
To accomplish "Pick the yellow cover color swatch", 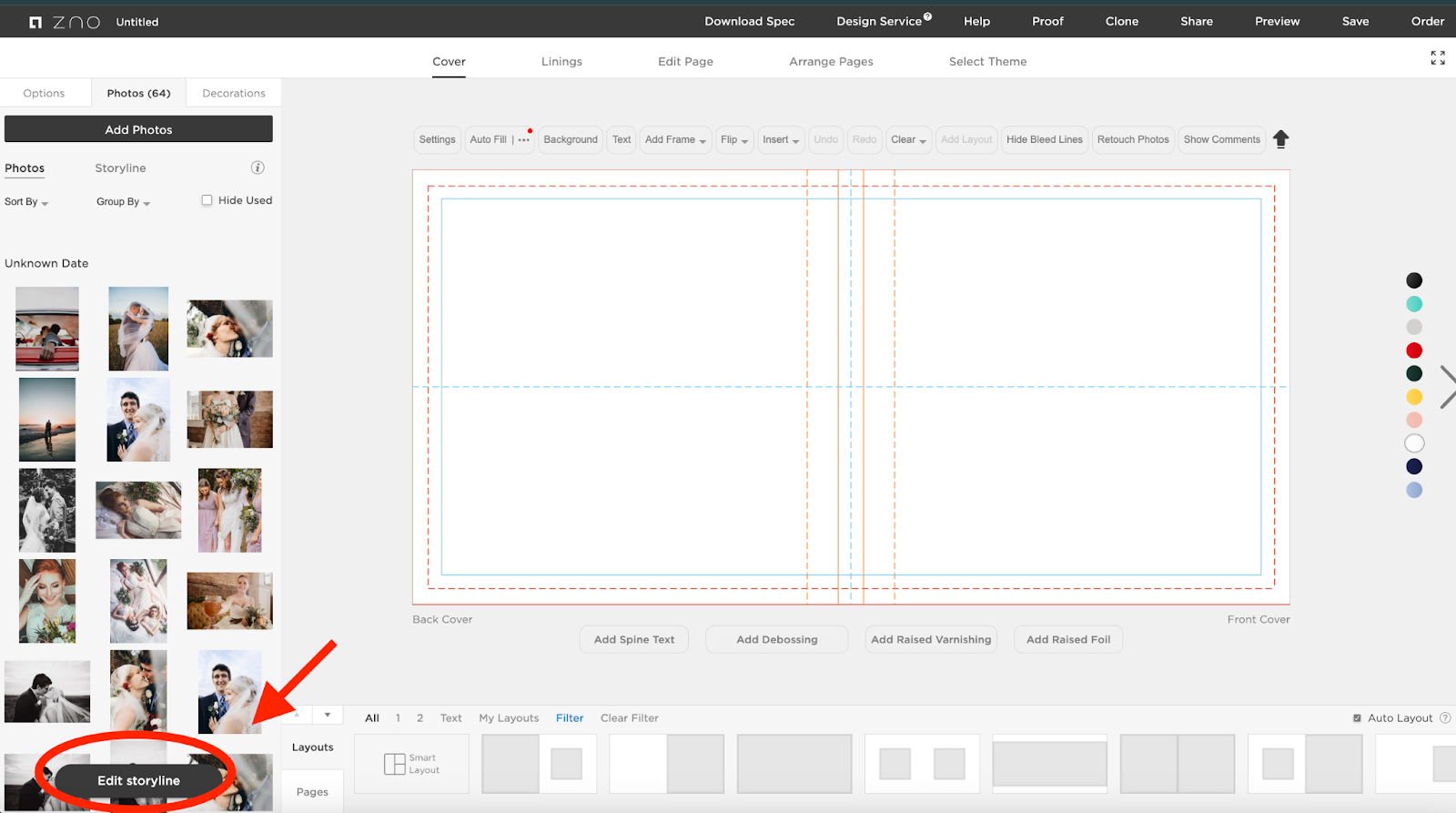I will point(1414,397).
